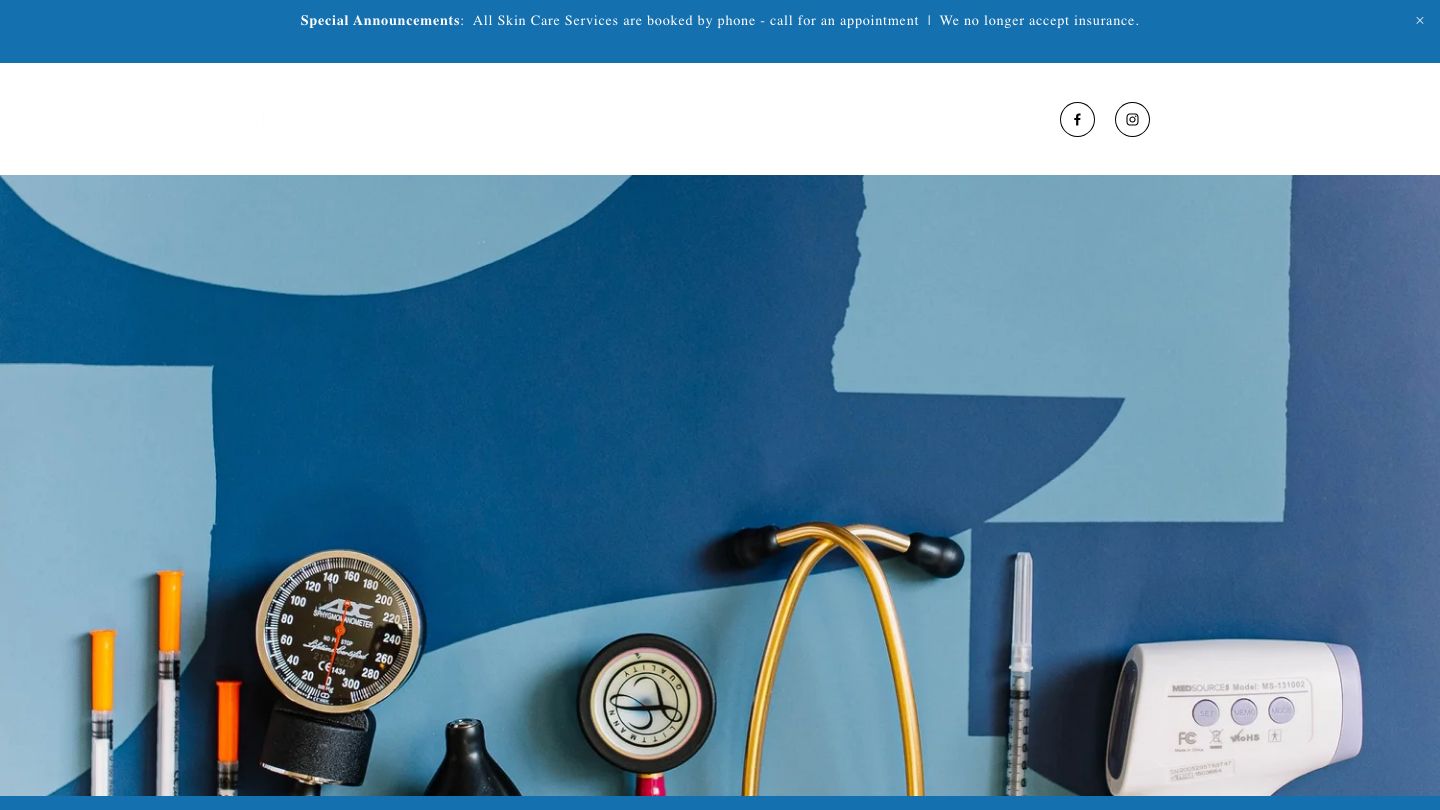Screen dimensions: 1440x810
Task: Click the Special Announcements bold label
Action: pyautogui.click(x=380, y=21)
